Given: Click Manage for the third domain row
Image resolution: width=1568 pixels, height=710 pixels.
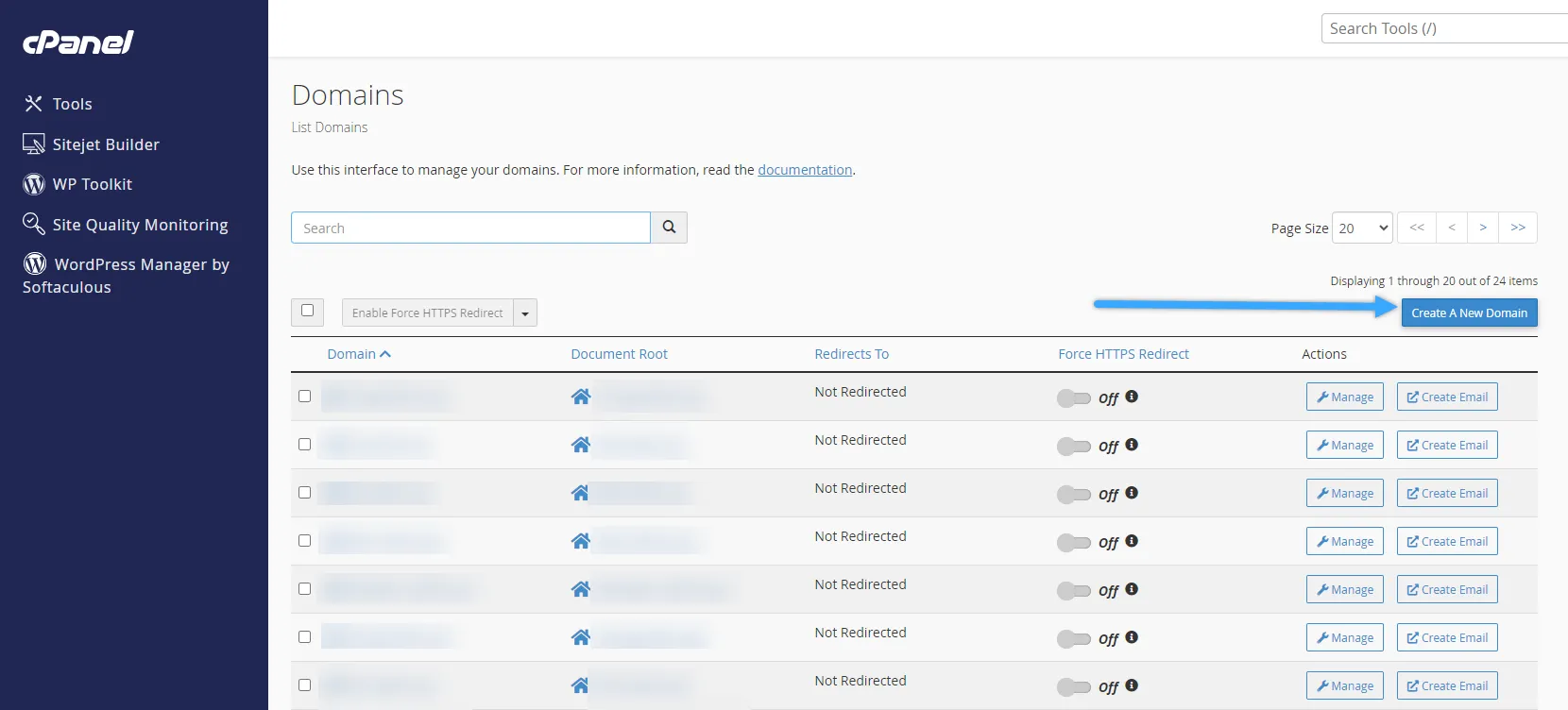Looking at the screenshot, I should coord(1345,493).
